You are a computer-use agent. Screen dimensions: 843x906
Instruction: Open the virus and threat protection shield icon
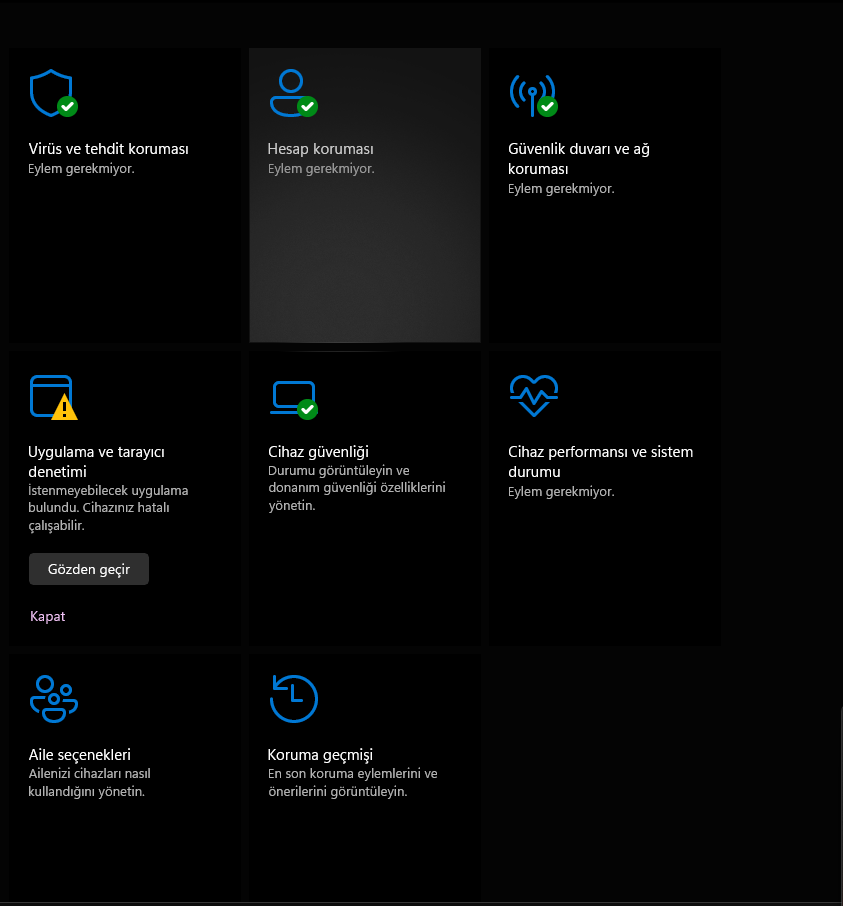tap(53, 93)
